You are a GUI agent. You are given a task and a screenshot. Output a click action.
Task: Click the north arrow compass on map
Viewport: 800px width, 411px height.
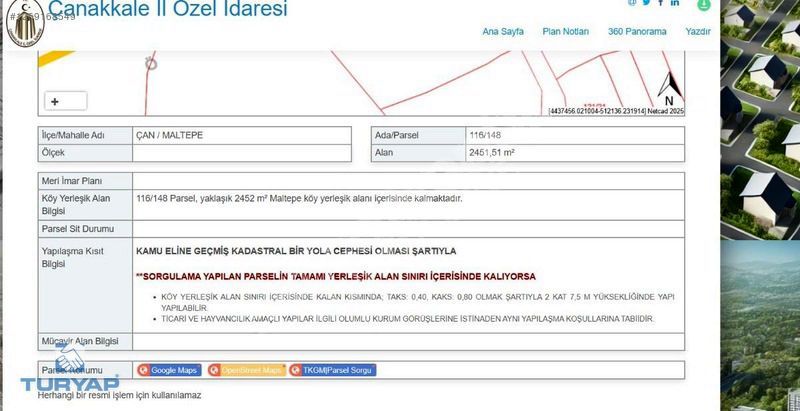(669, 87)
